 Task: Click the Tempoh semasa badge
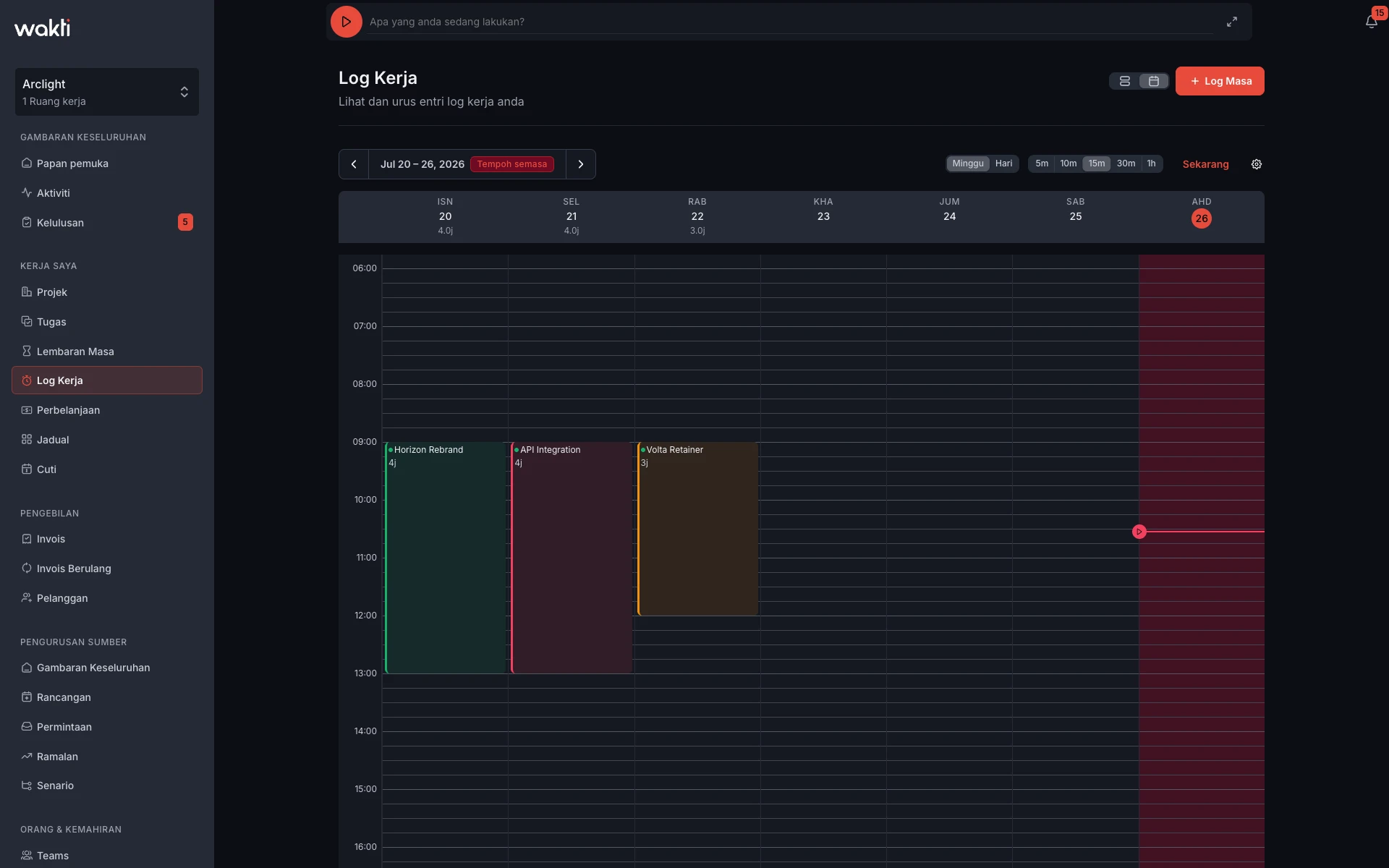coord(512,164)
